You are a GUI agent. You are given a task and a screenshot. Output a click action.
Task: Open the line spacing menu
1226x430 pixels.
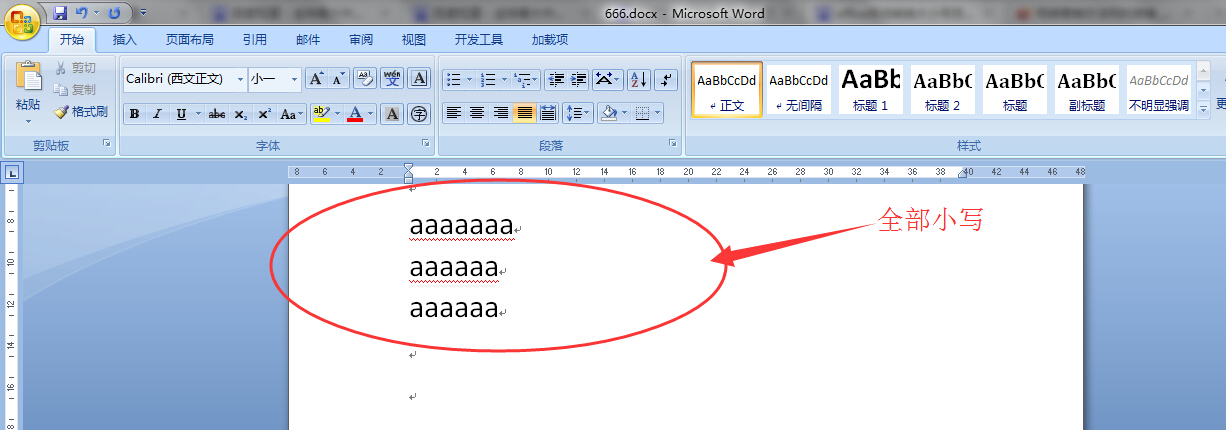pyautogui.click(x=578, y=113)
